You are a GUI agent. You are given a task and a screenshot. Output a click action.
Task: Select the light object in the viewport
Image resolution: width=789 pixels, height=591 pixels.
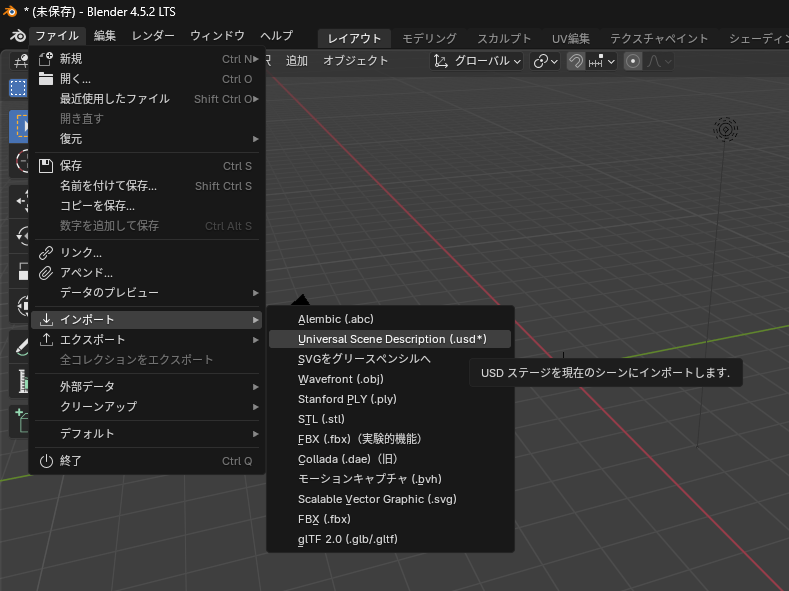click(725, 128)
